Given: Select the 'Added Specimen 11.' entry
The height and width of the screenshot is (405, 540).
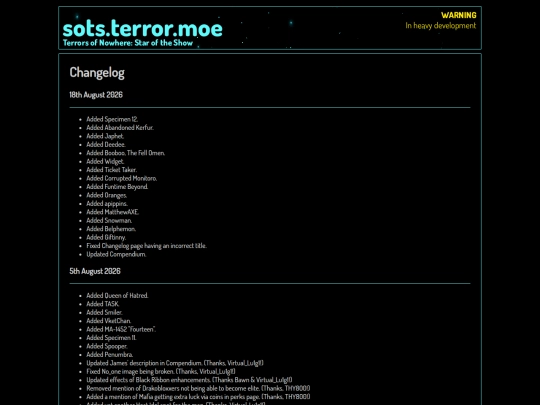Looking at the screenshot, I should click(x=111, y=338).
